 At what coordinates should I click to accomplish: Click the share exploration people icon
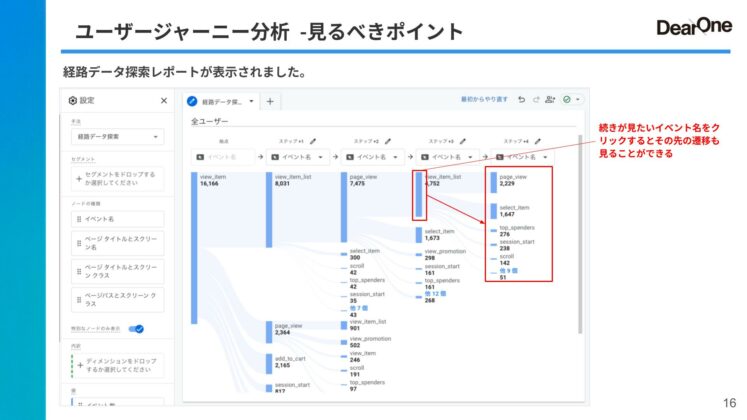[550, 100]
